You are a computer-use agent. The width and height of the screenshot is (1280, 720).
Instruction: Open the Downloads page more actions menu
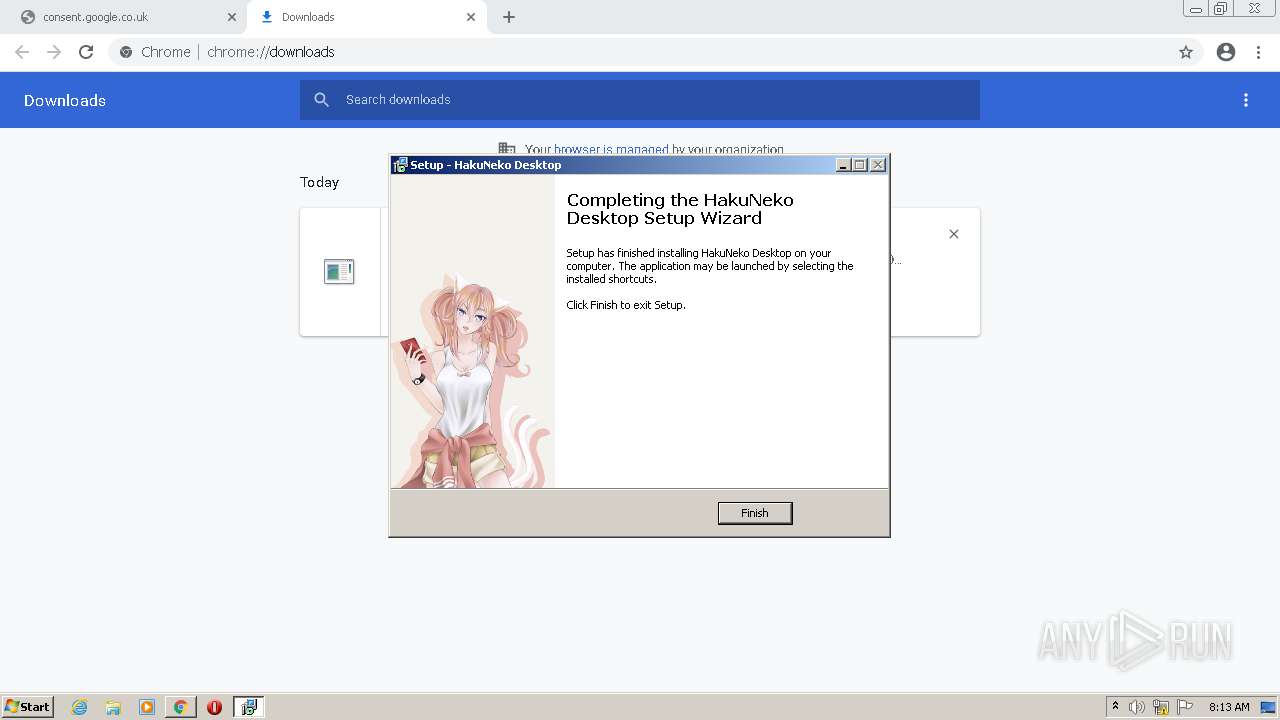[x=1246, y=100]
